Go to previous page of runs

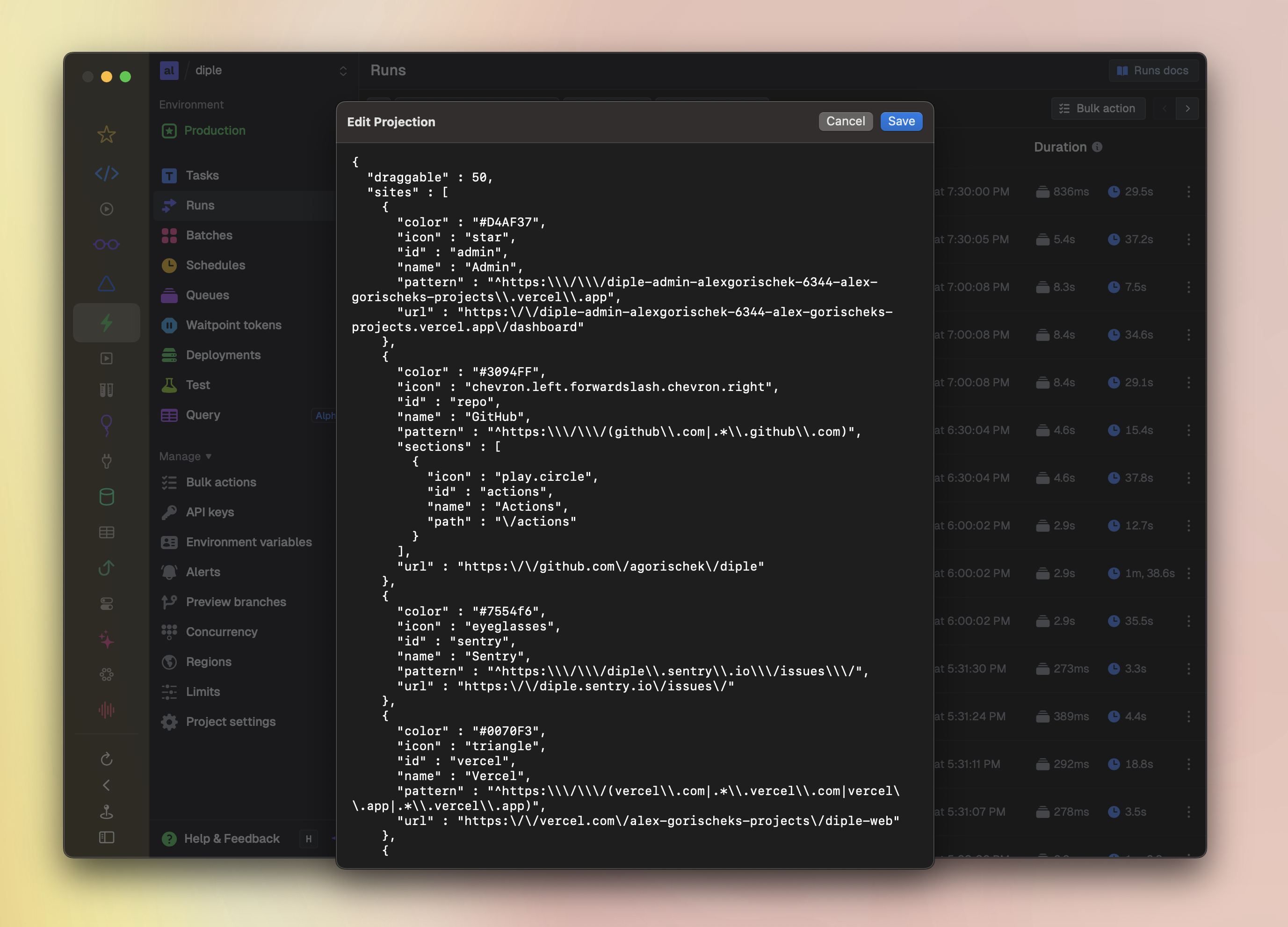[1165, 109]
